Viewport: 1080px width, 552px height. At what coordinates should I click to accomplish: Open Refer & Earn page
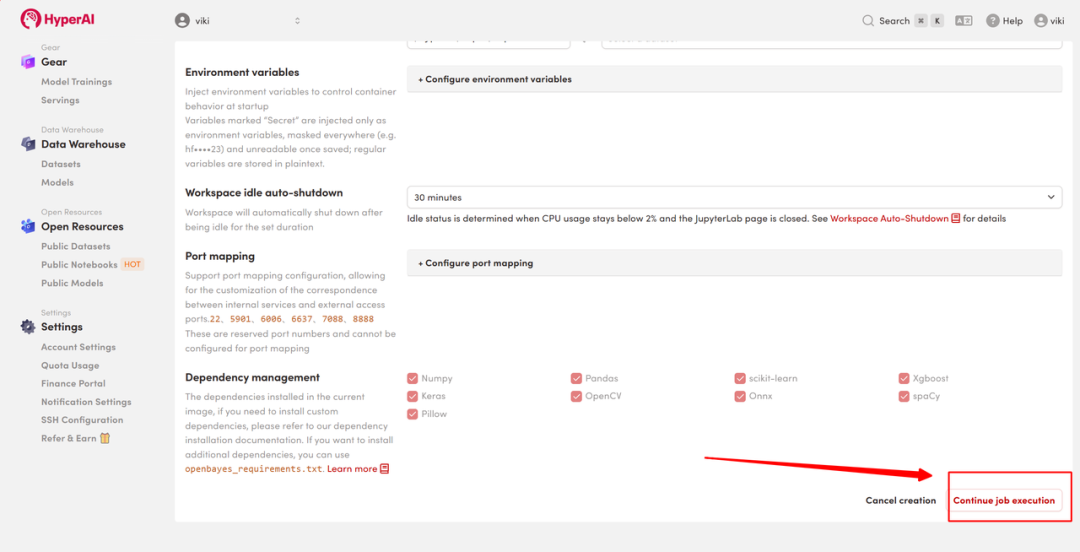[70, 438]
